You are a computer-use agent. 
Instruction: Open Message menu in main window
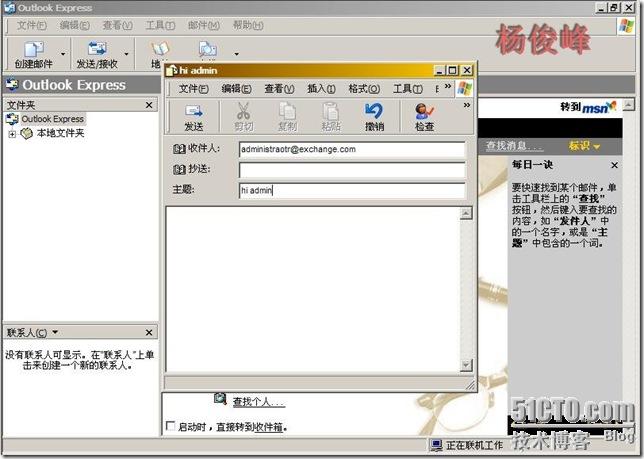(204, 25)
